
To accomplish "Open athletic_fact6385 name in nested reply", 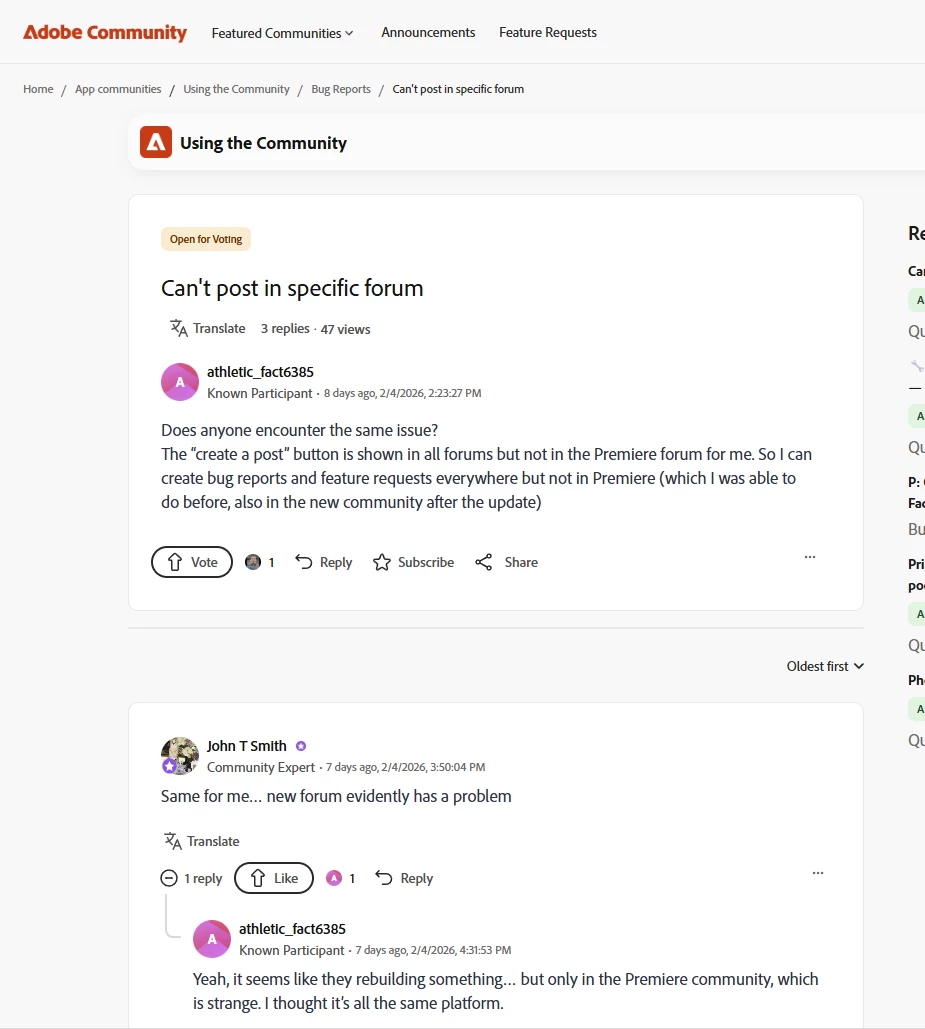I will 292,929.
